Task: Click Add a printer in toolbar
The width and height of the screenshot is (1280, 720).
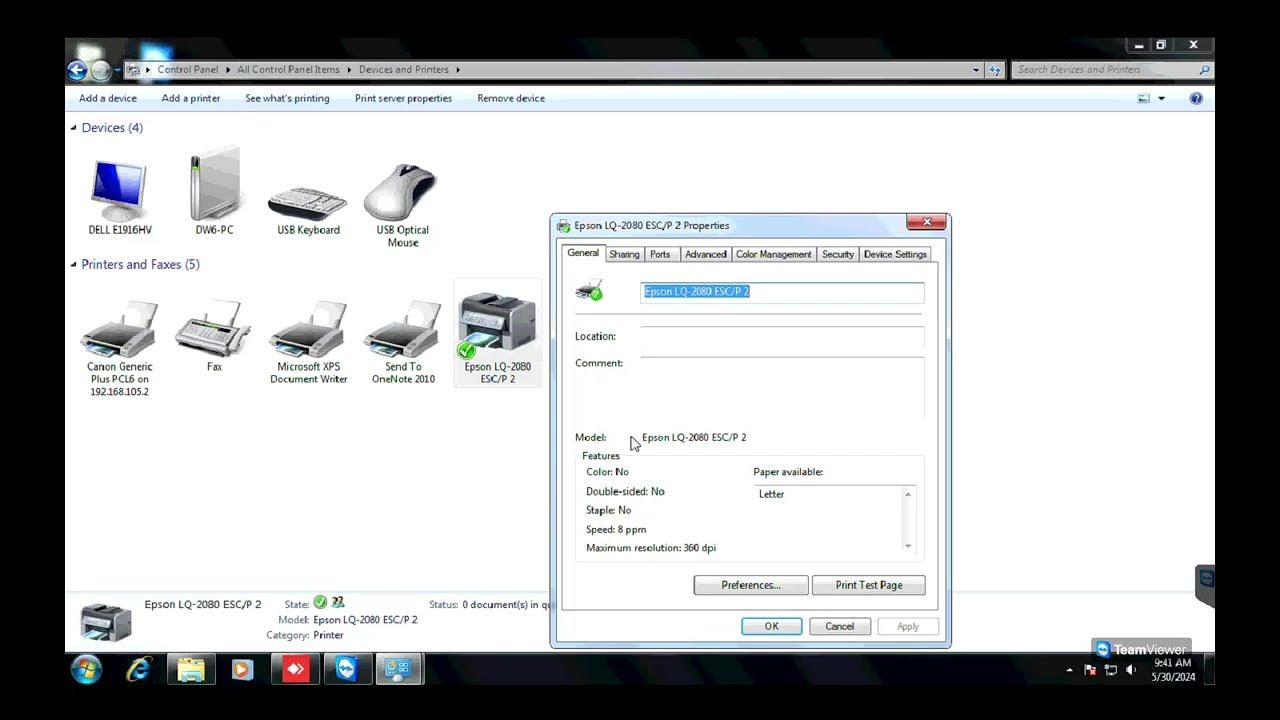Action: click(191, 98)
